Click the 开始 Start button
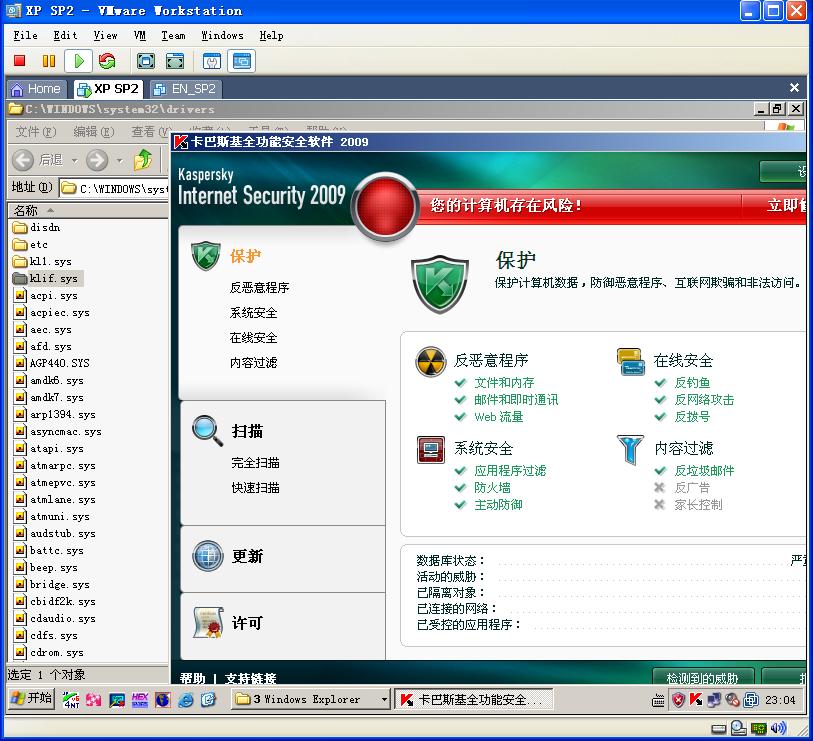The width and height of the screenshot is (813, 741). (x=31, y=698)
